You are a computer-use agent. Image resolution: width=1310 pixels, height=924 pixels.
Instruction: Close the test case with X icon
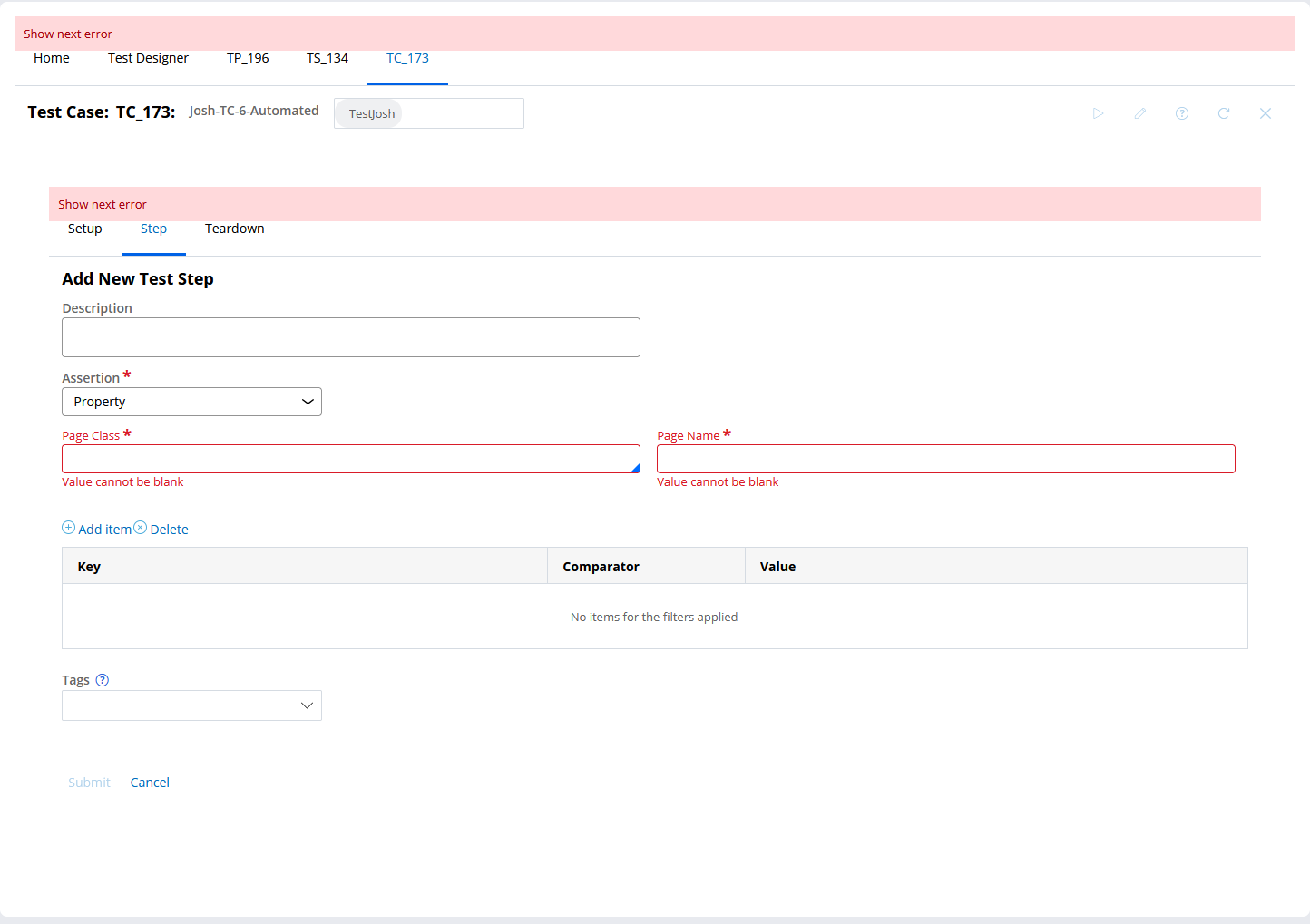[x=1266, y=113]
